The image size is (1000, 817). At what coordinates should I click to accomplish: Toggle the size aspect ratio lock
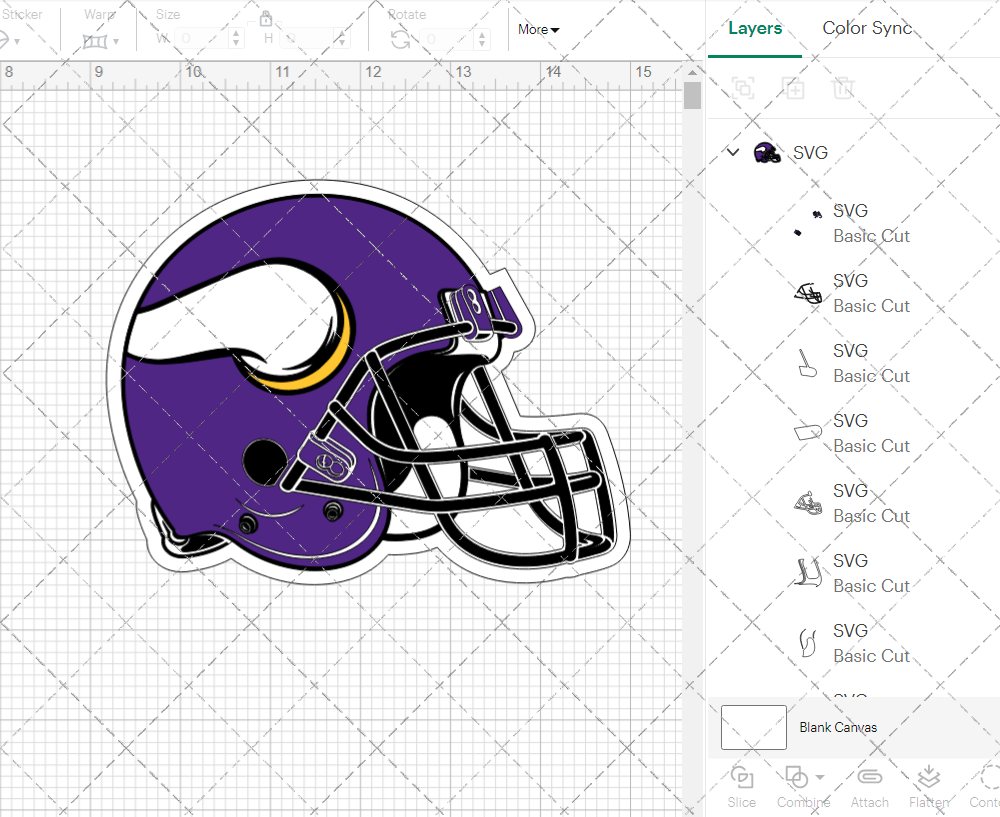pos(266,18)
